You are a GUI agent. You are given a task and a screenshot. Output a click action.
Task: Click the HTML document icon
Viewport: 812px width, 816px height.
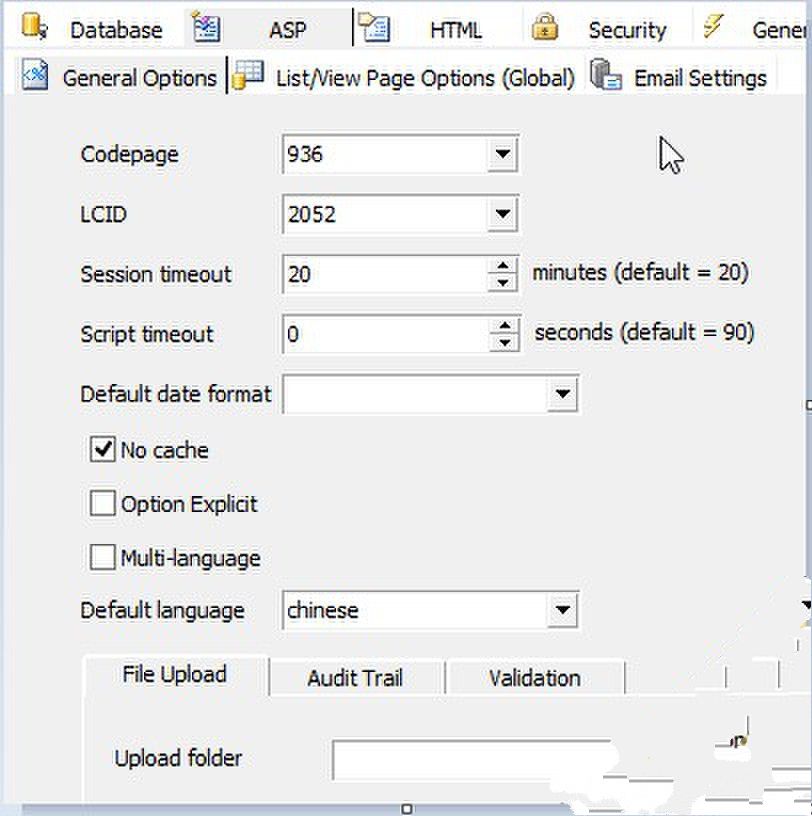[x=374, y=28]
